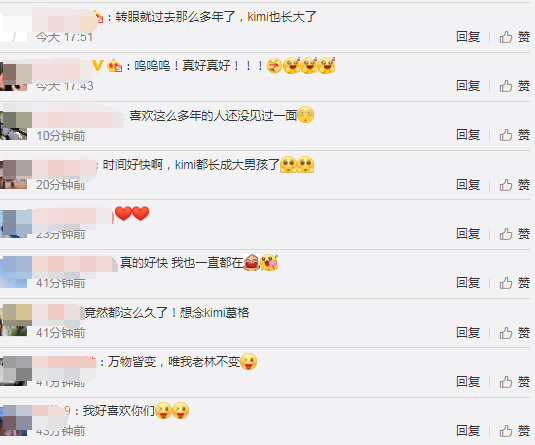
Task: Open avatar of 万物皆变 commenter
Action: [14, 371]
